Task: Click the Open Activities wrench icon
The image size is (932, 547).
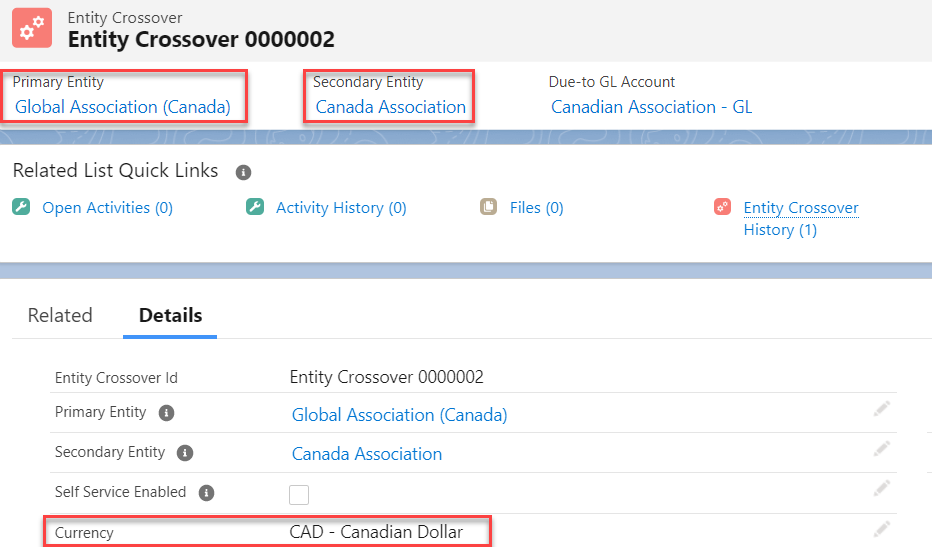Action: pos(21,207)
